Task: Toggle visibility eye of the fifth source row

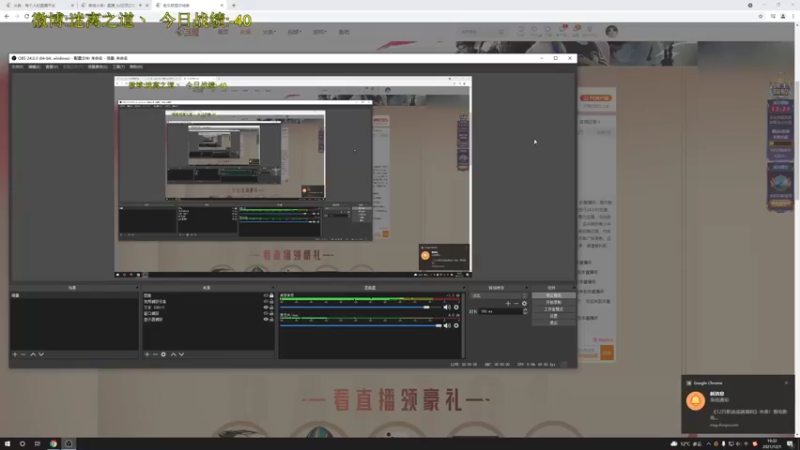Action: point(266,319)
